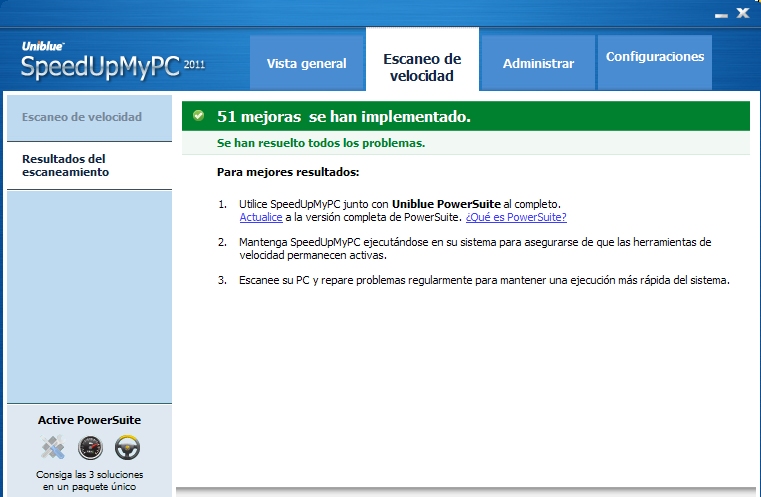This screenshot has height=497, width=761.
Task: Click the green checkmark success icon
Action: 199,116
